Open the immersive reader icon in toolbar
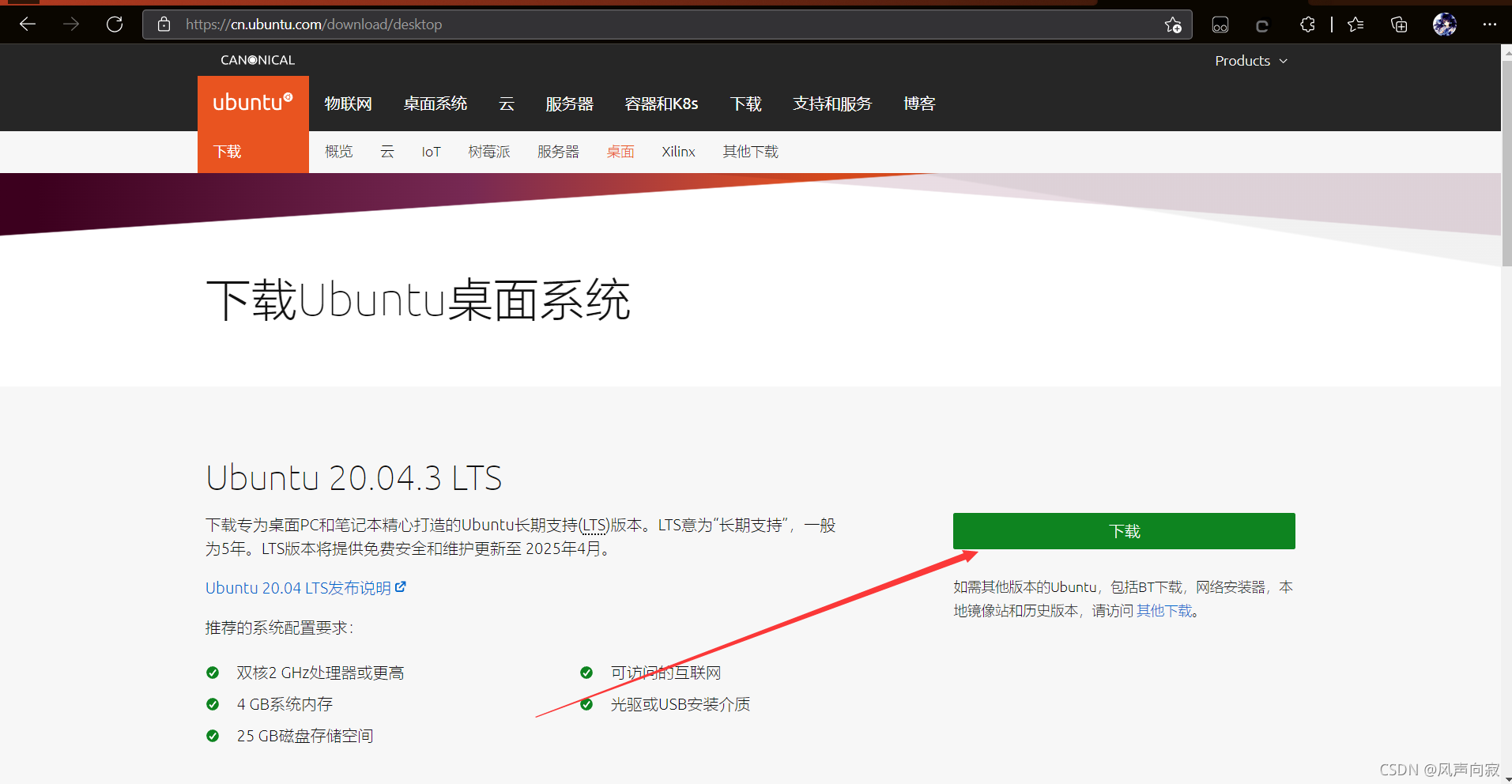 1220,25
